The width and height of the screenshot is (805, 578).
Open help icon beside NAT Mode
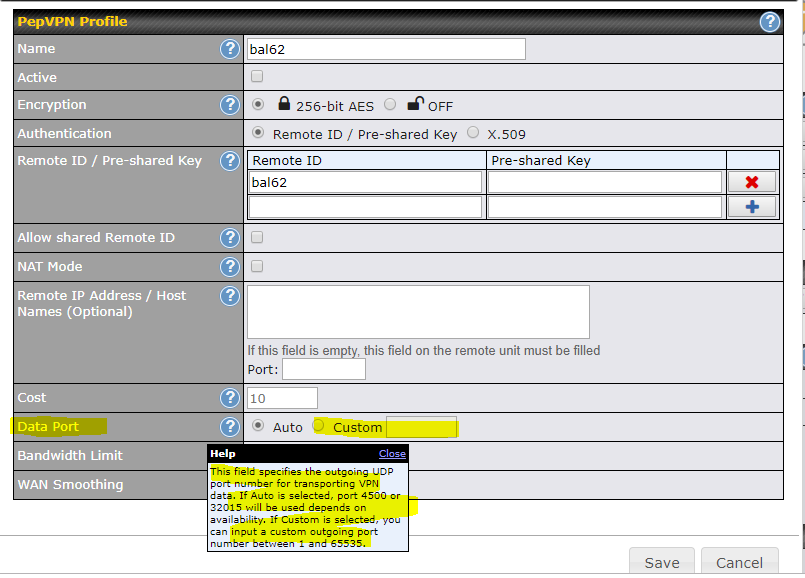[230, 267]
